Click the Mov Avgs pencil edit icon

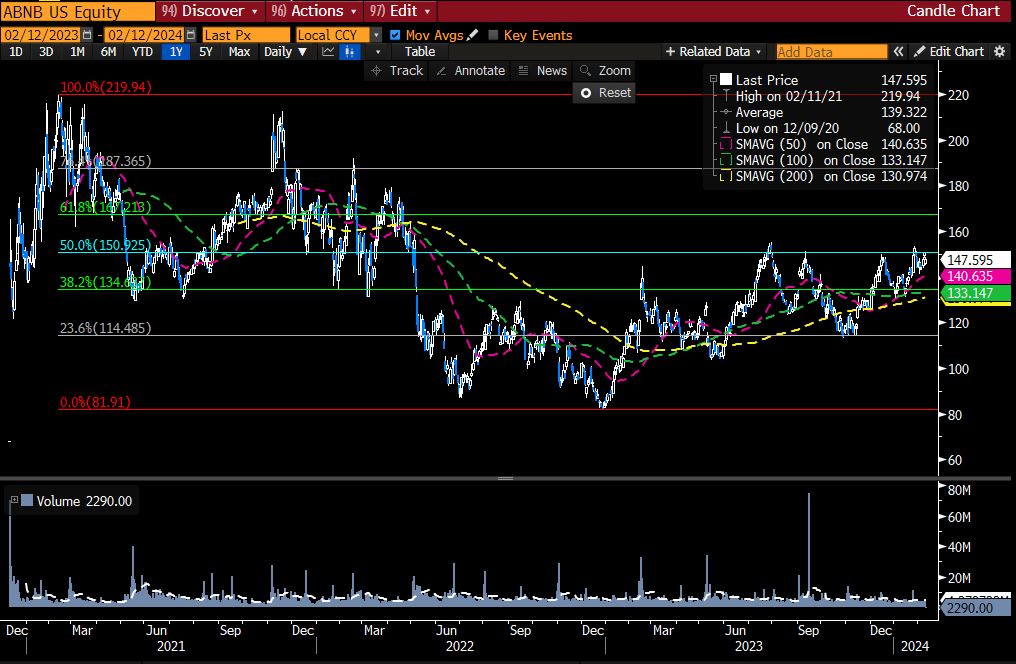point(473,35)
